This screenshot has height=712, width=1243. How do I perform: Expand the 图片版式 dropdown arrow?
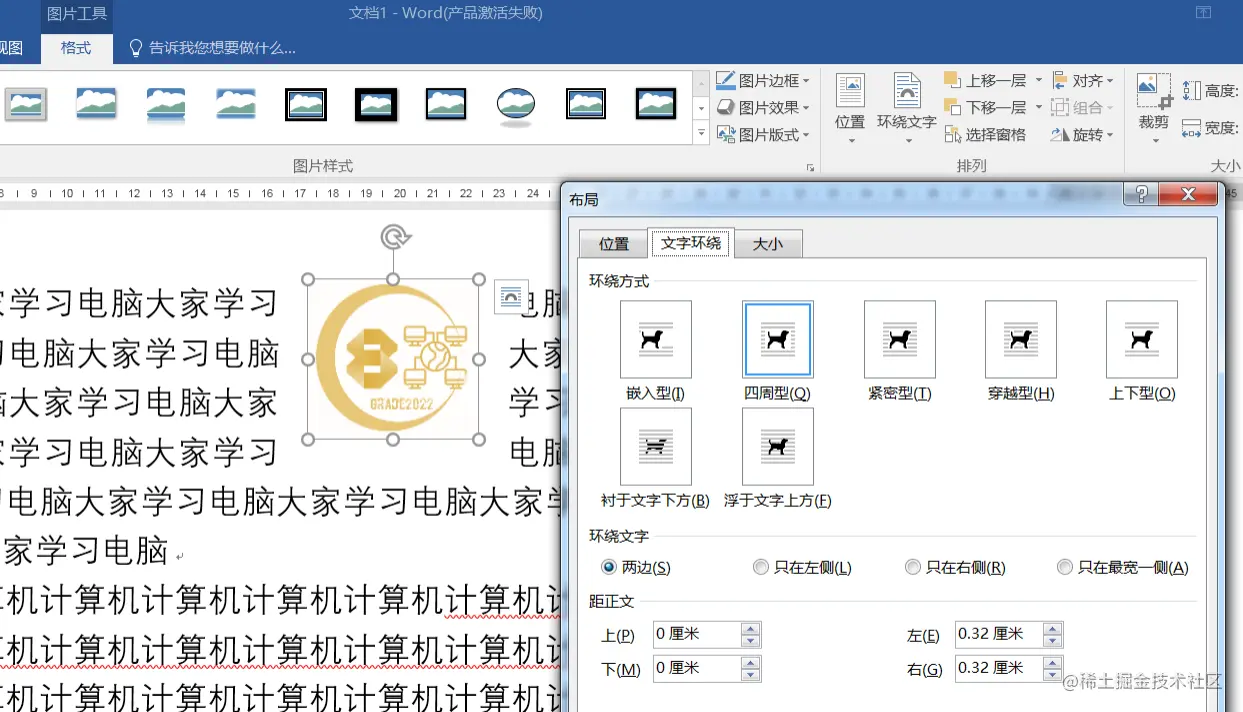[806, 135]
